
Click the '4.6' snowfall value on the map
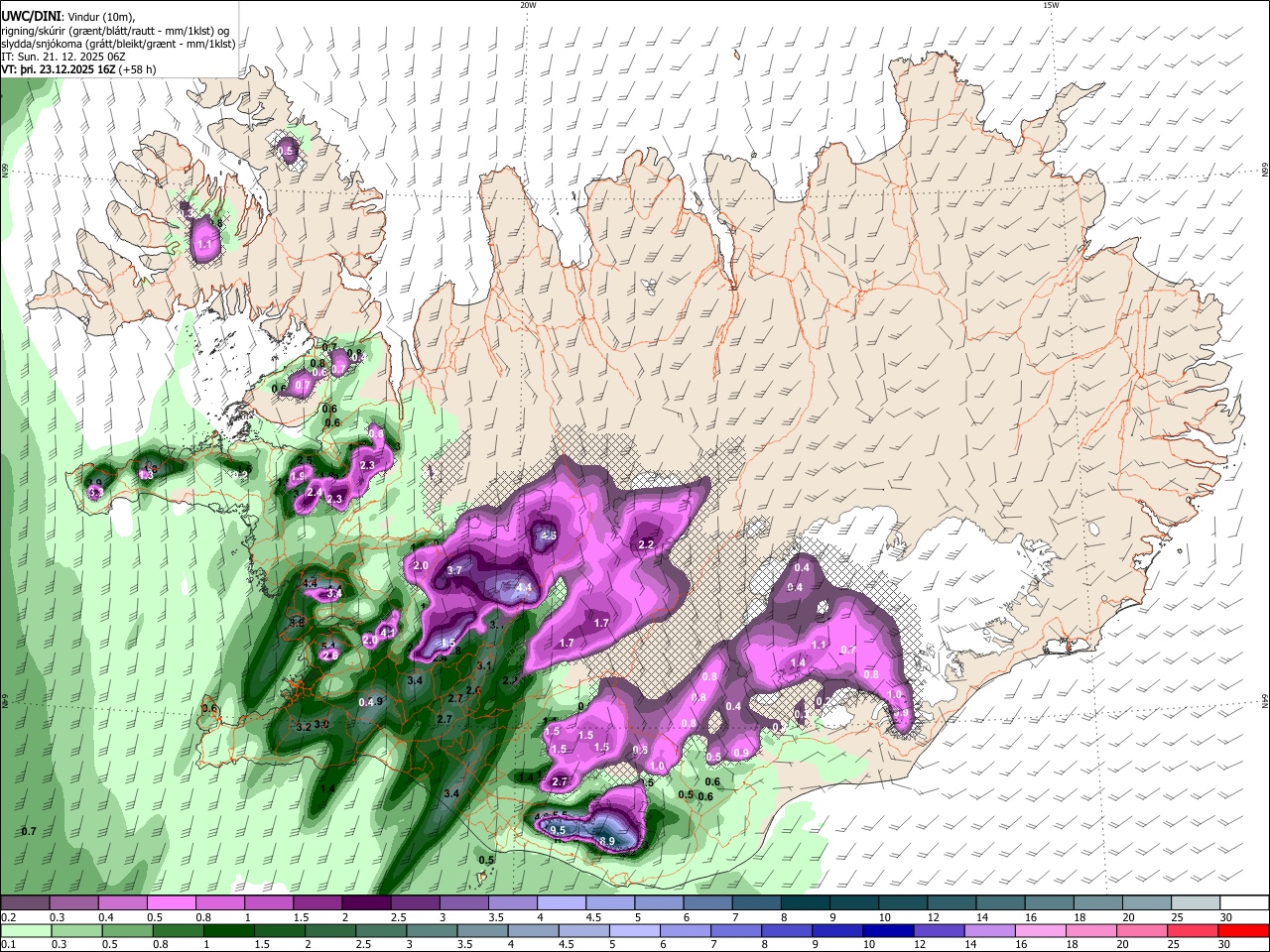pyautogui.click(x=549, y=536)
